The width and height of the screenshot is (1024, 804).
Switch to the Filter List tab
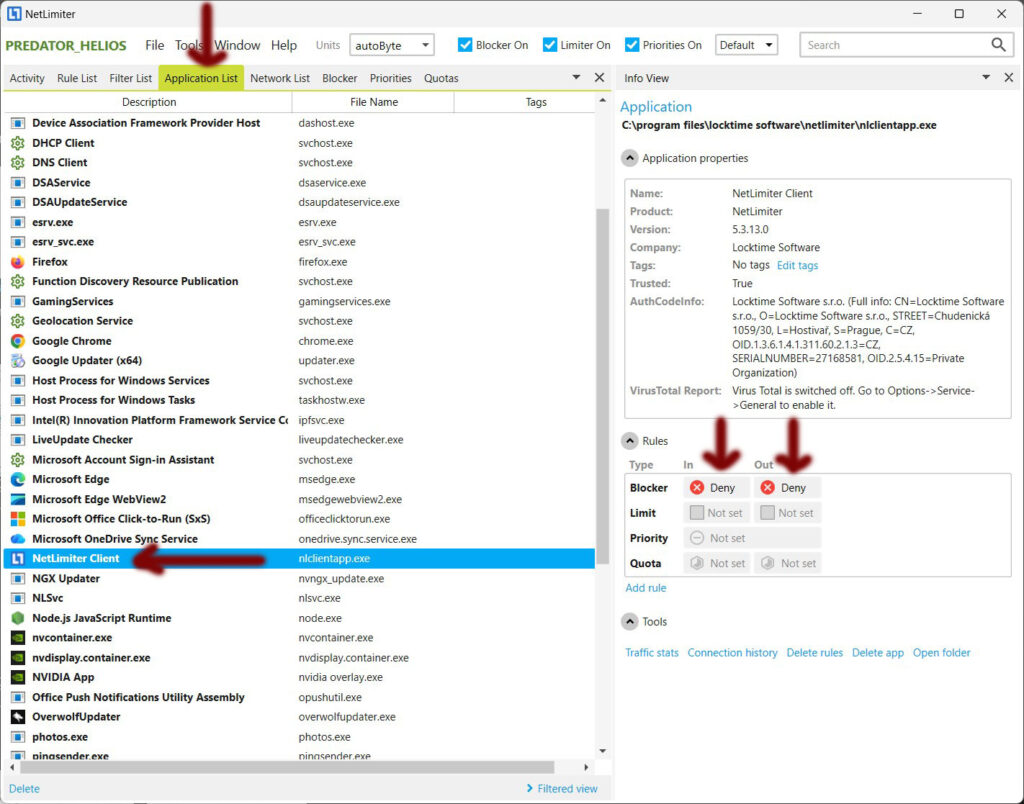click(131, 78)
